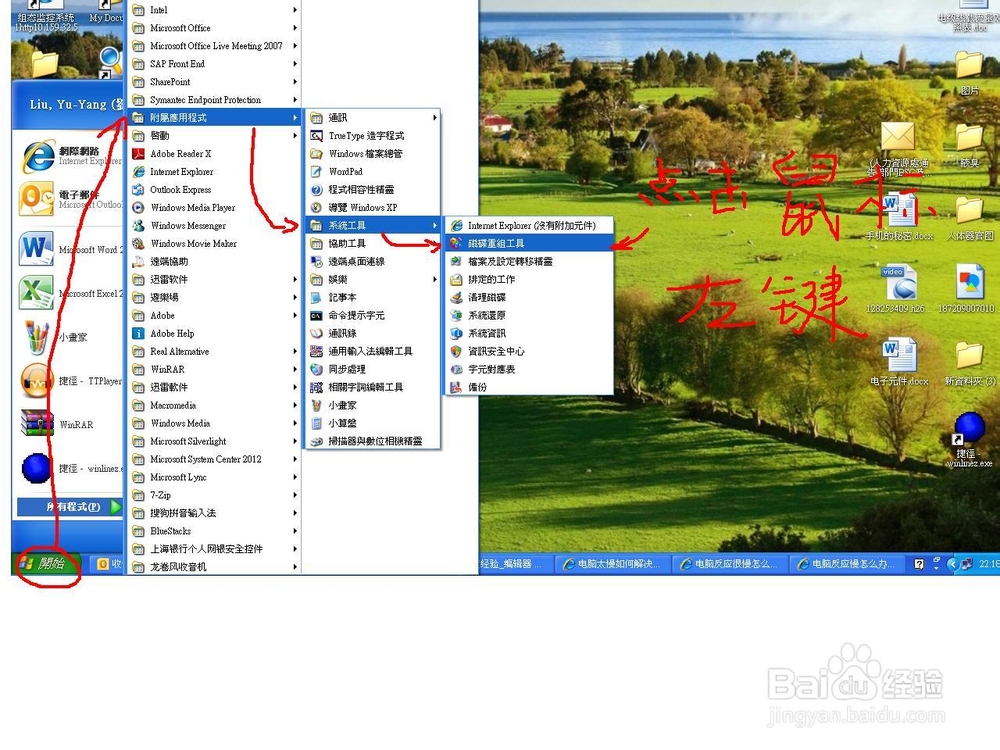Expand the SAP Front End group

point(214,64)
